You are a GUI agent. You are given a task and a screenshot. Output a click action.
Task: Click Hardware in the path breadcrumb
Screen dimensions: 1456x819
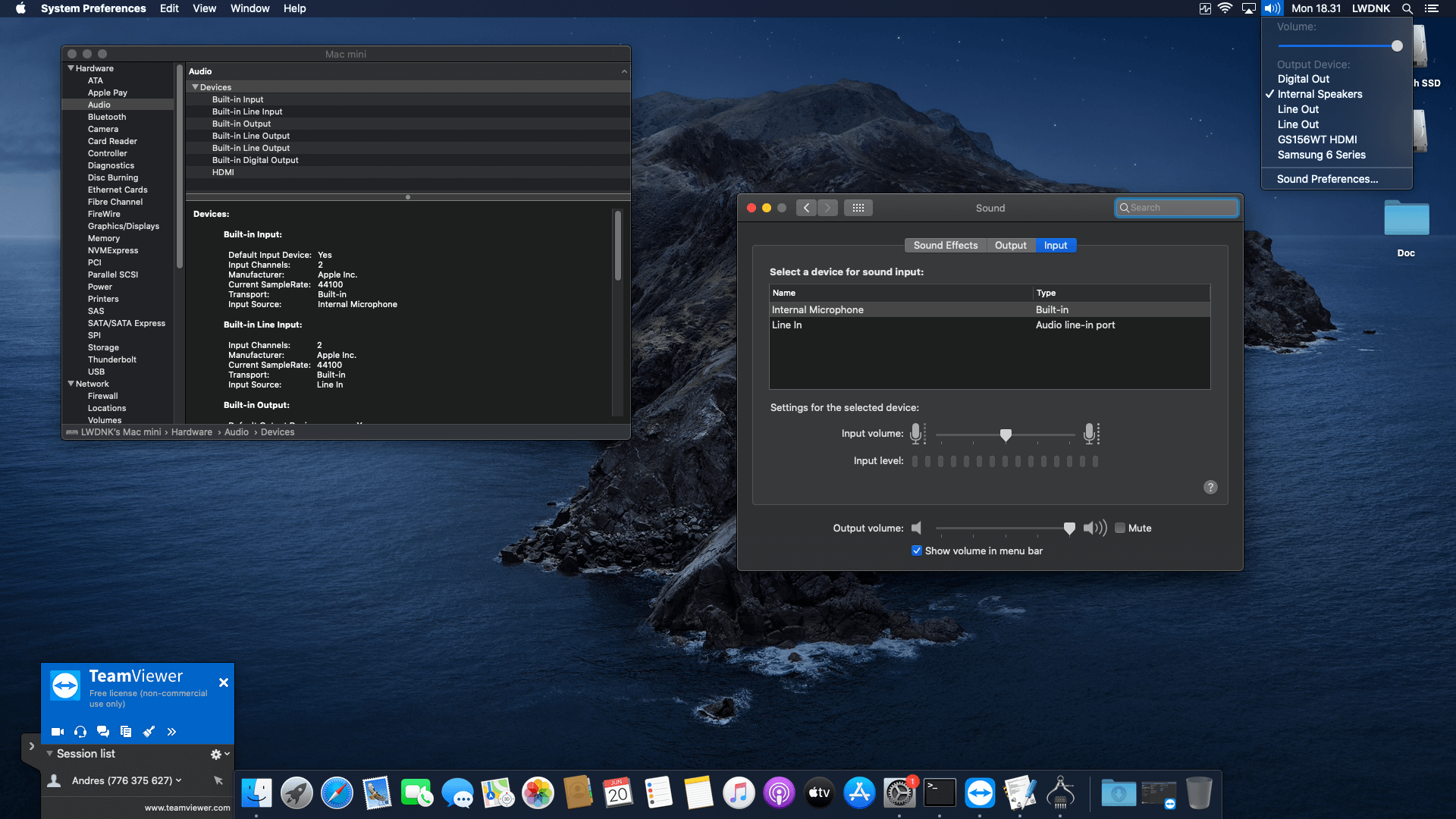pyautogui.click(x=192, y=432)
